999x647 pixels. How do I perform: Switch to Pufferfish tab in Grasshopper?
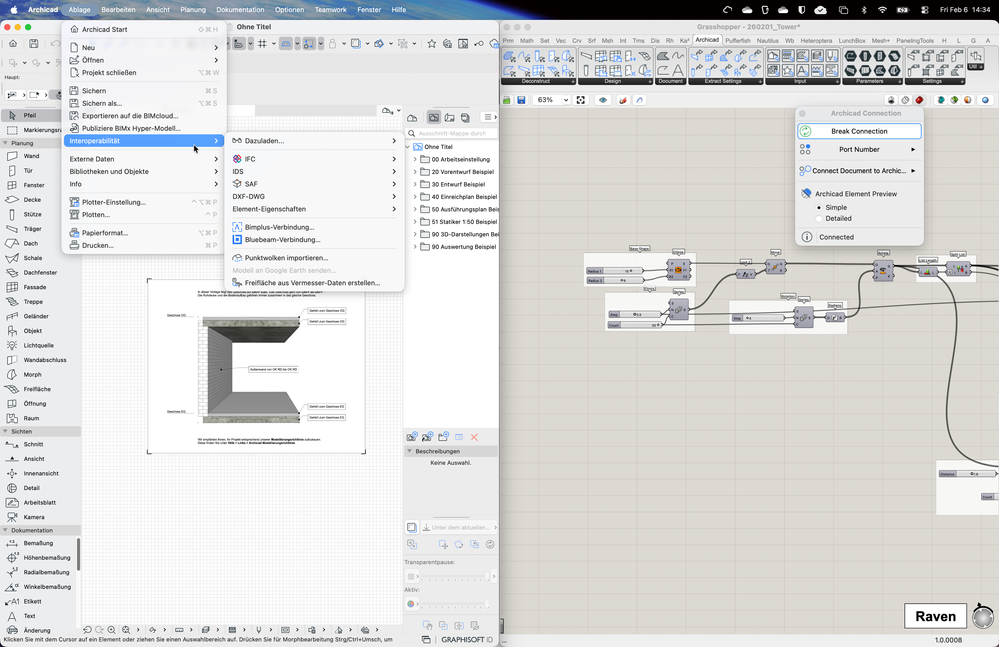[x=738, y=40]
